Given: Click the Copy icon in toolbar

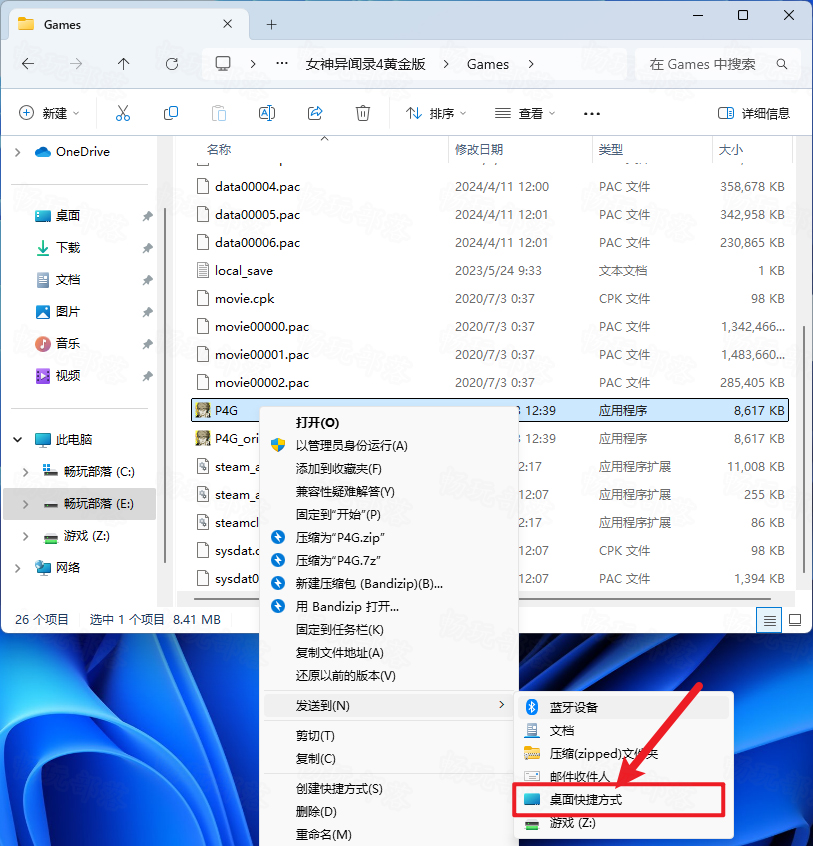Looking at the screenshot, I should (x=171, y=113).
